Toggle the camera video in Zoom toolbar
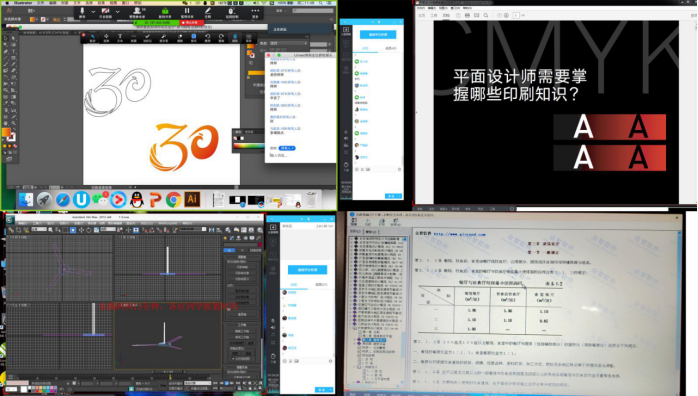This screenshot has height=396, width=698. click(x=106, y=11)
